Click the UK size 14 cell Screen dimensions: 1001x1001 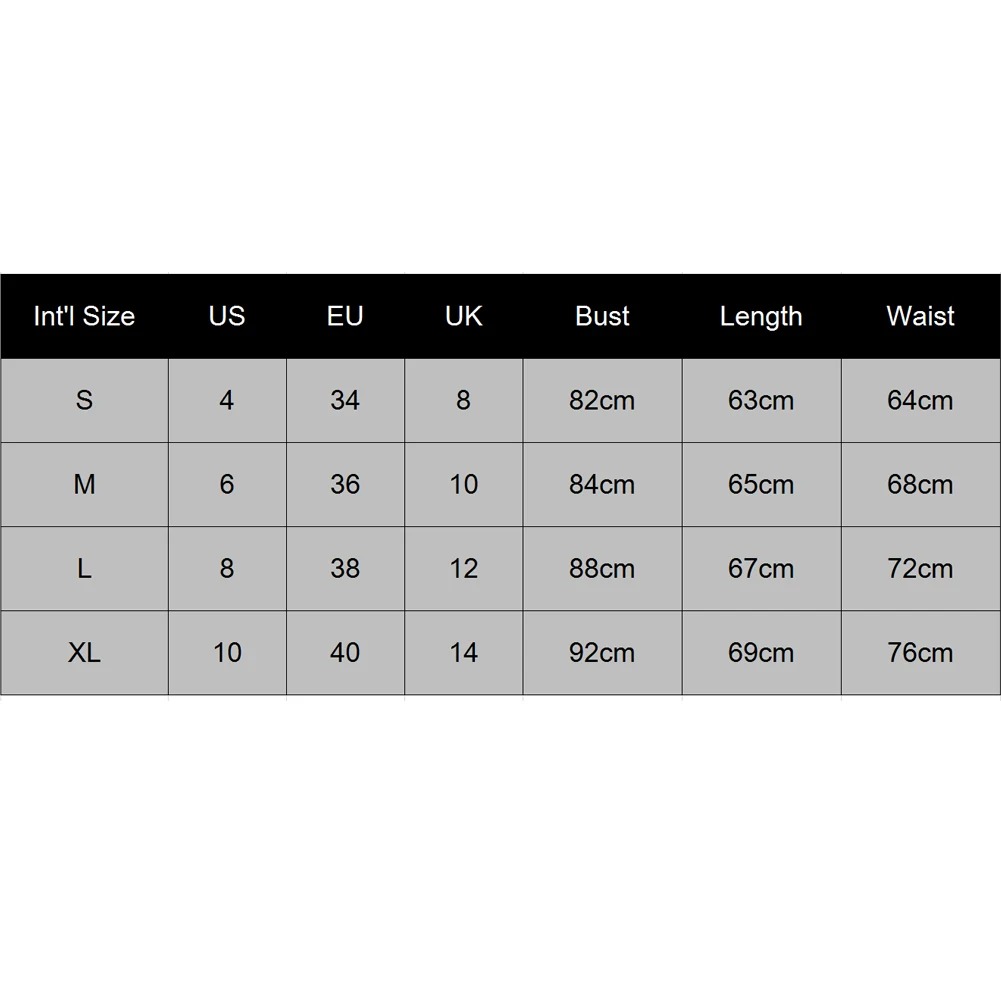tap(463, 652)
